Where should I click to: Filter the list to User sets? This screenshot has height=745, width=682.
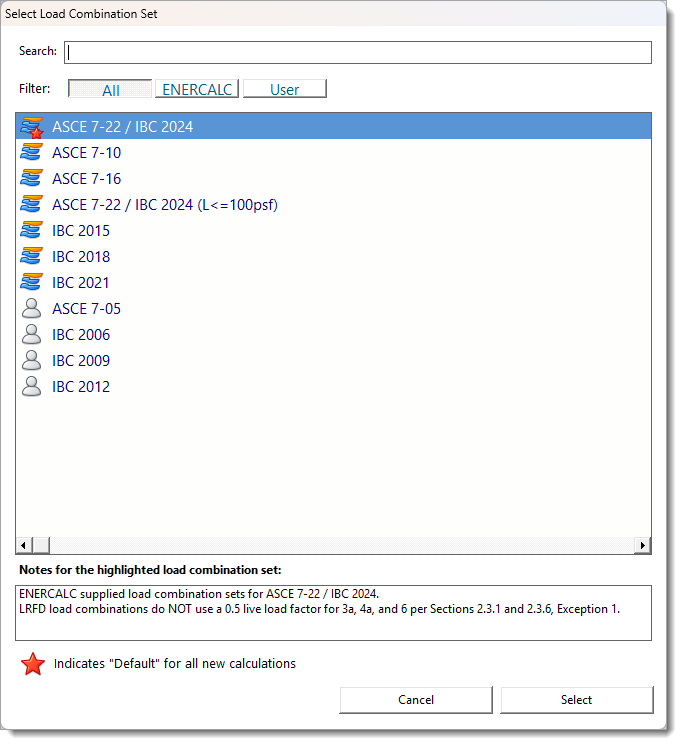(x=285, y=89)
